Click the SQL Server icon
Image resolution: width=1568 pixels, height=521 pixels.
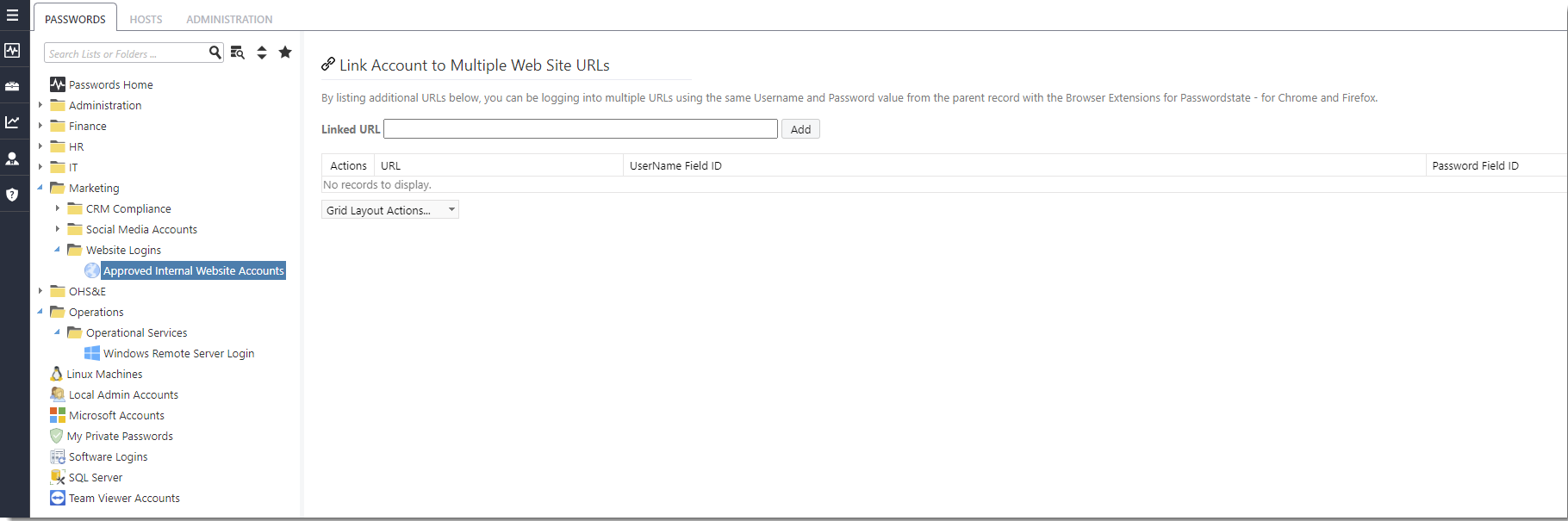58,477
